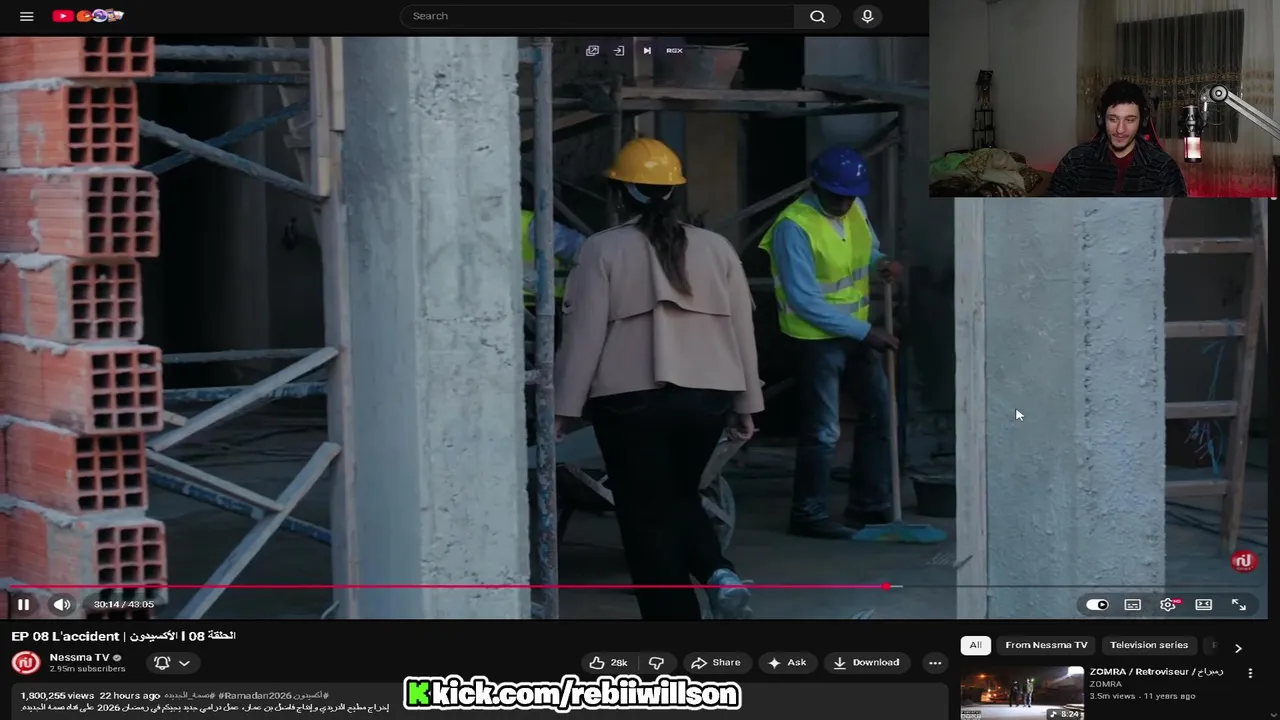Viewport: 1280px width, 720px height.
Task: Expand the video description box
Action: coord(478,702)
